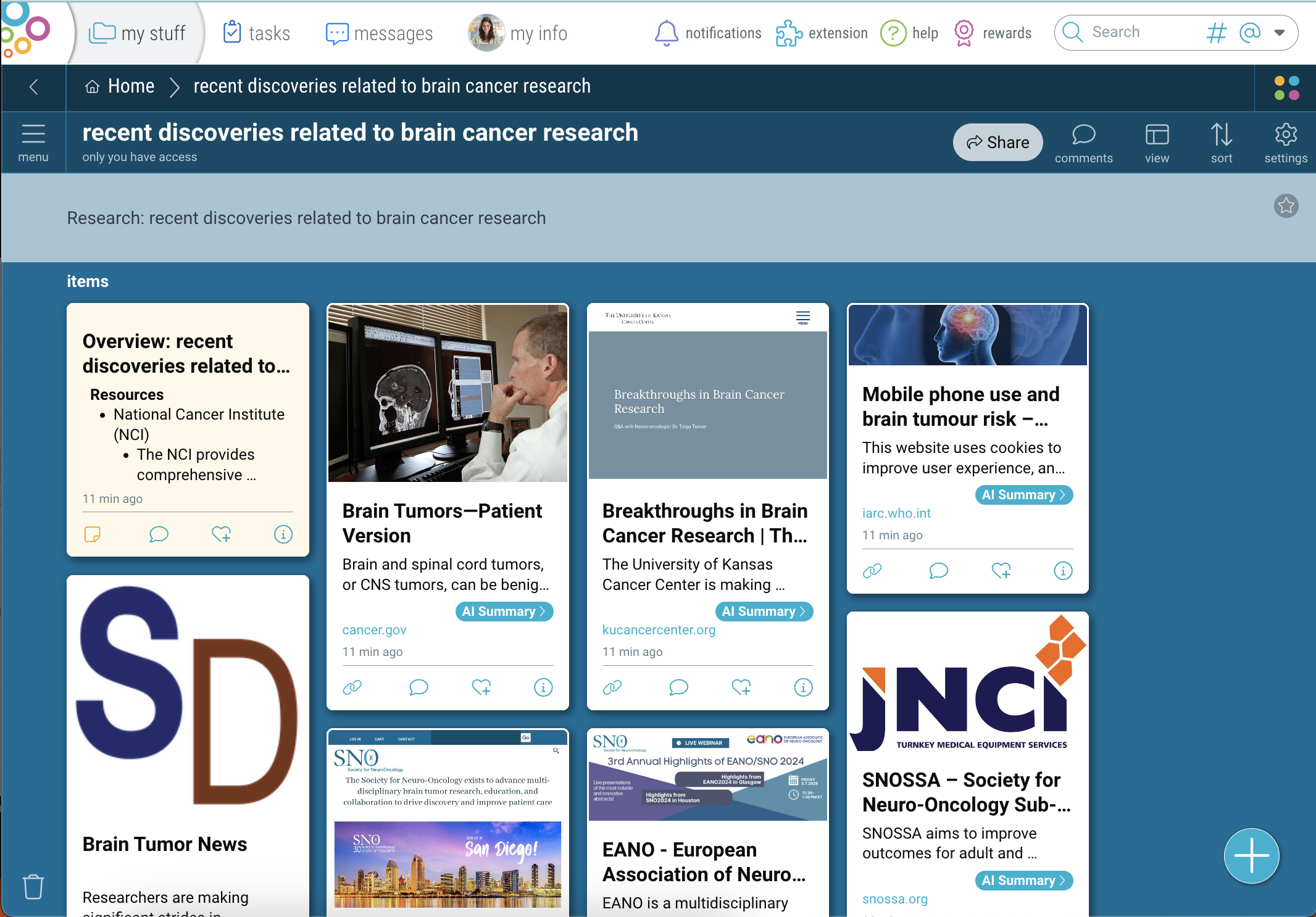Select the @ mention search filter

[x=1250, y=32]
